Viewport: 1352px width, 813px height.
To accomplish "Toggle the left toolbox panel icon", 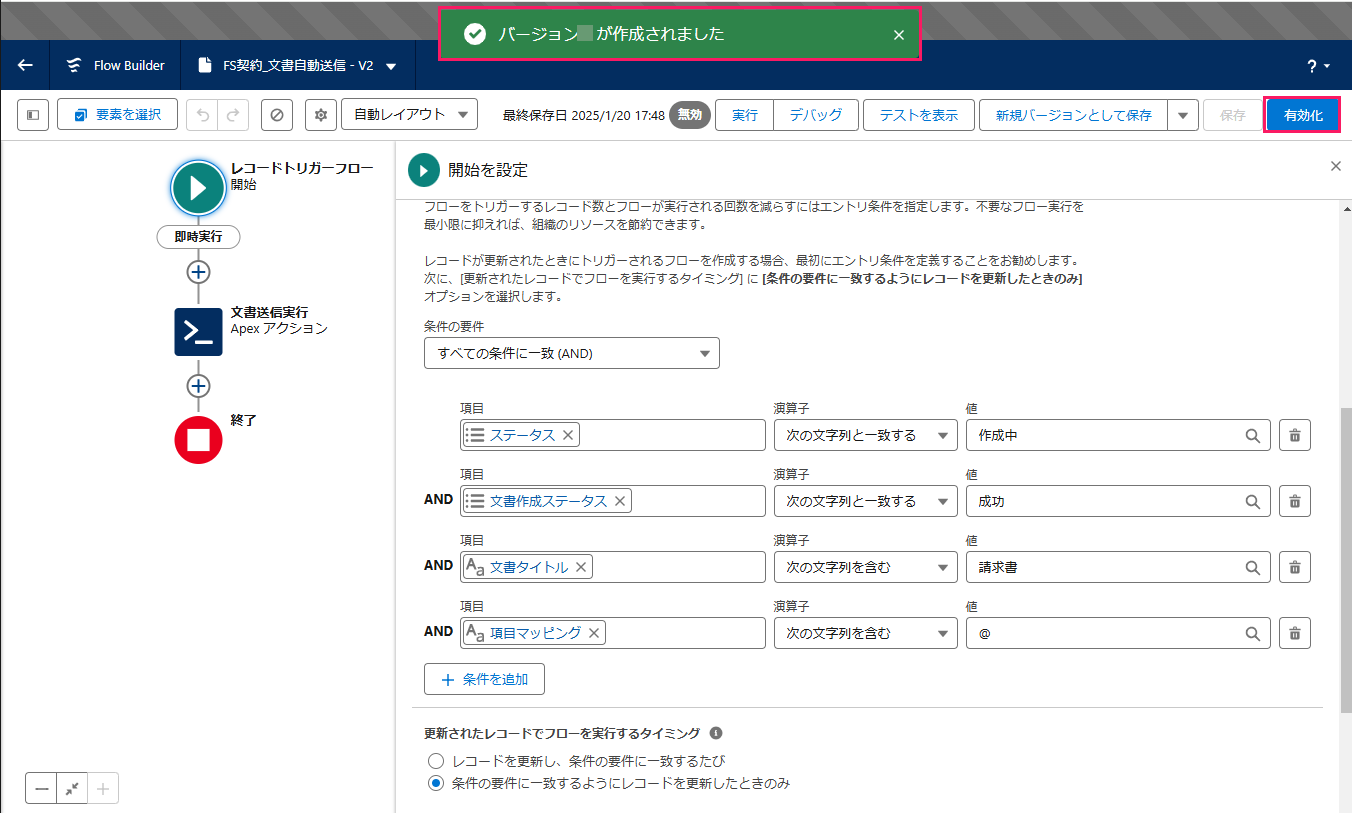I will 32,115.
